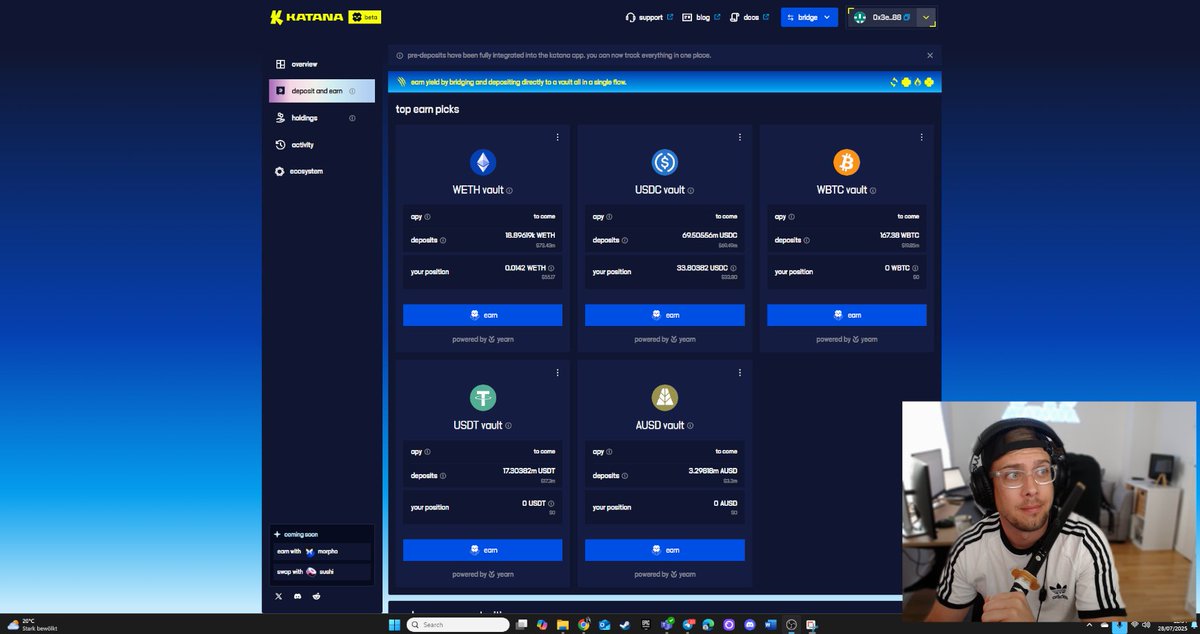The image size is (1200, 634).
Task: Dismiss the pre-deposits notification banner
Action: [x=930, y=55]
